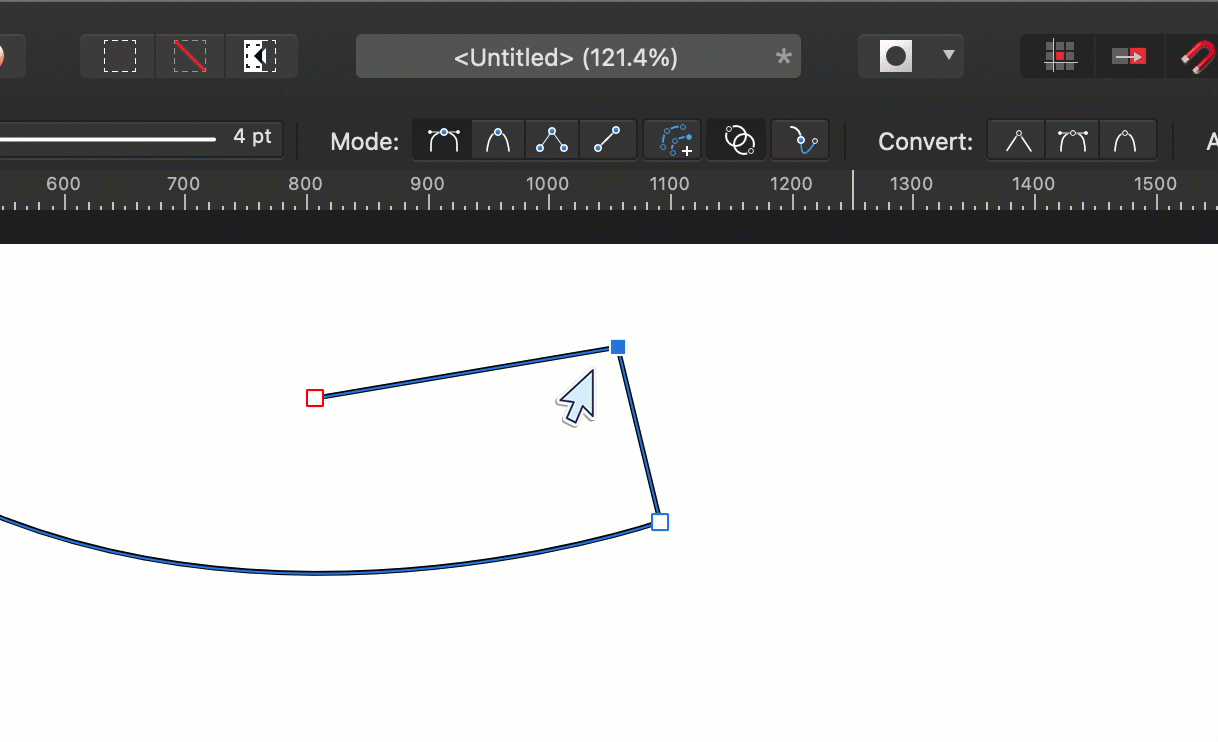This screenshot has width=1218, height=742.
Task: Click the red end node on canvas
Action: point(315,398)
